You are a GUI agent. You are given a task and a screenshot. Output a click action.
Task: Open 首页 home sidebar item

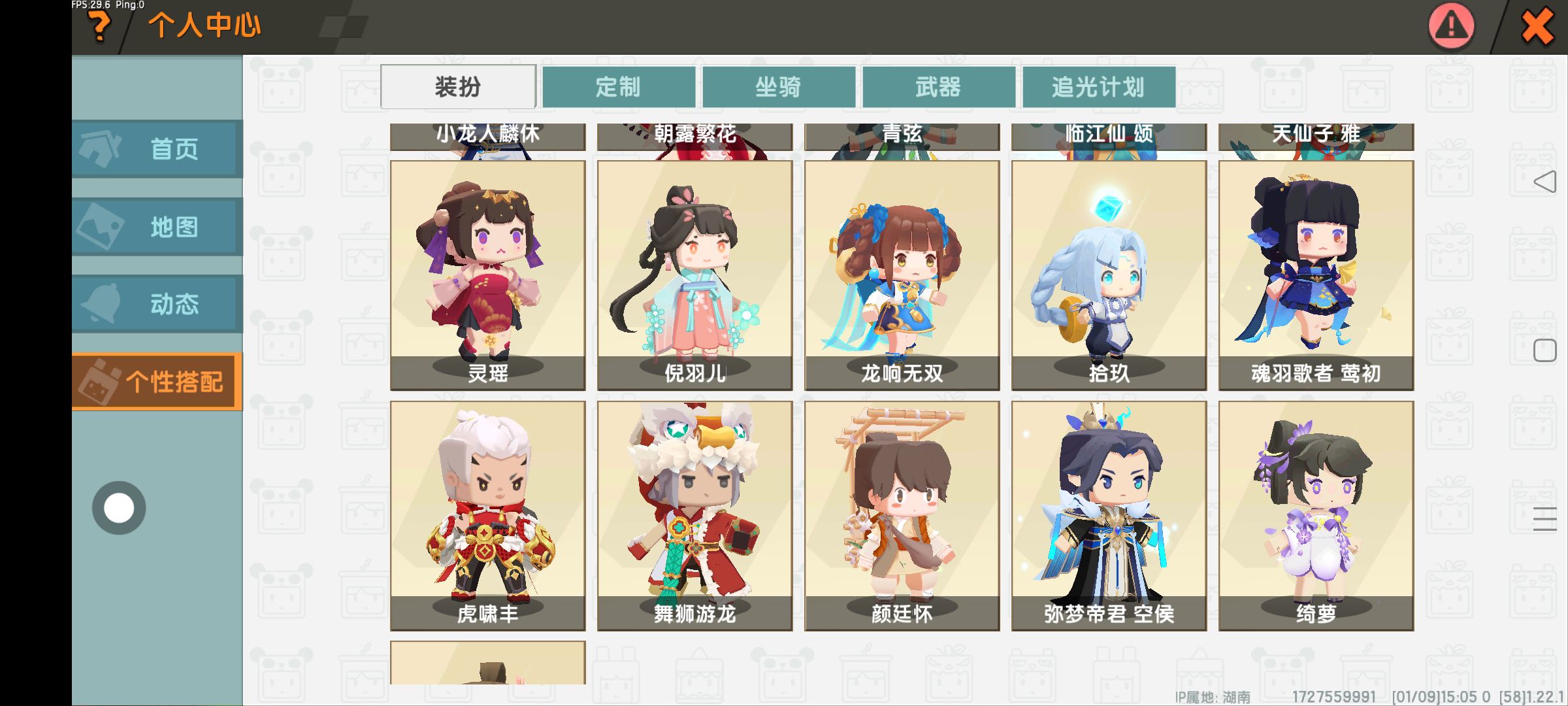click(x=157, y=149)
